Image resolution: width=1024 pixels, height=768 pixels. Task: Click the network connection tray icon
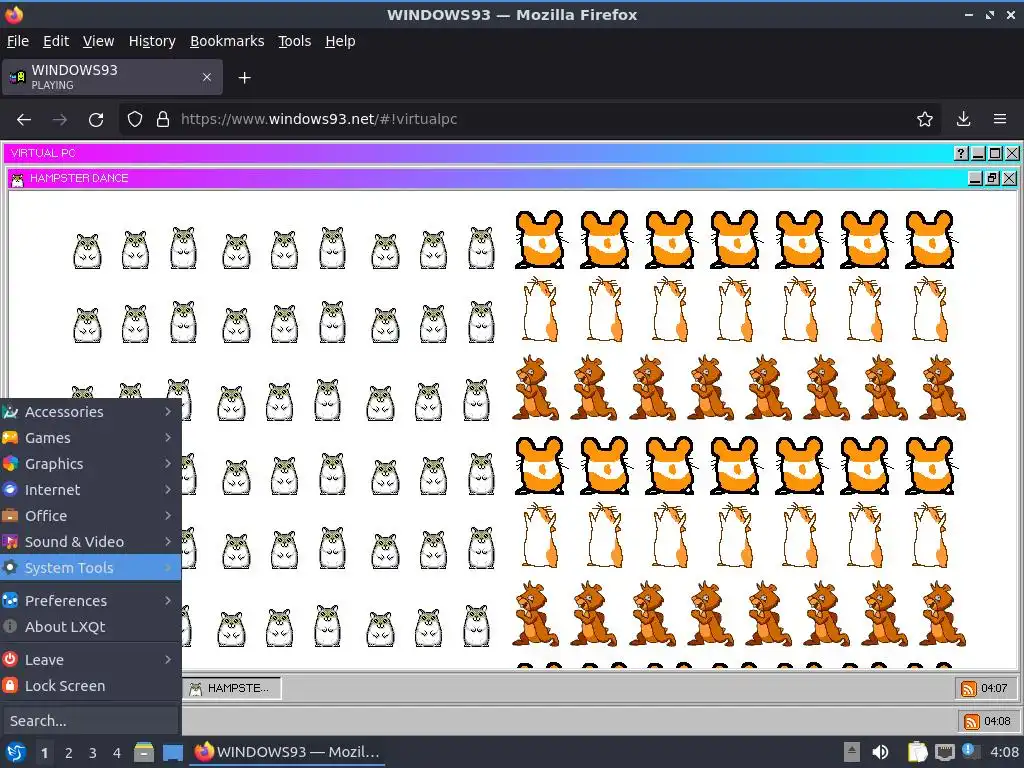point(944,752)
